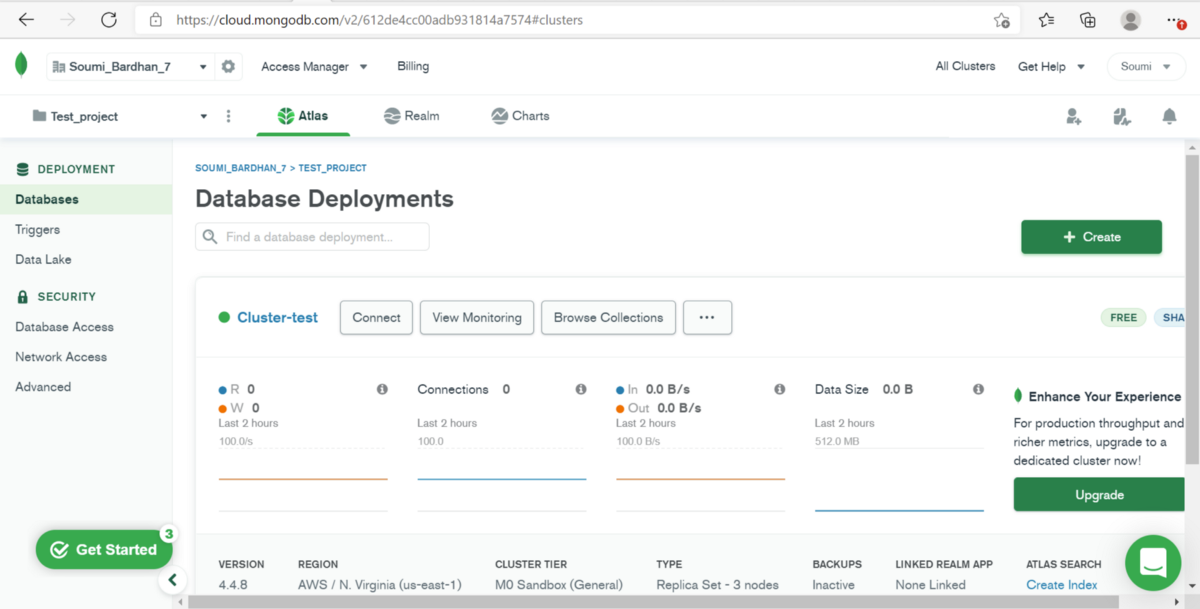Open the Soumi account dropdown menu
This screenshot has width=1200, height=609.
tap(1146, 65)
